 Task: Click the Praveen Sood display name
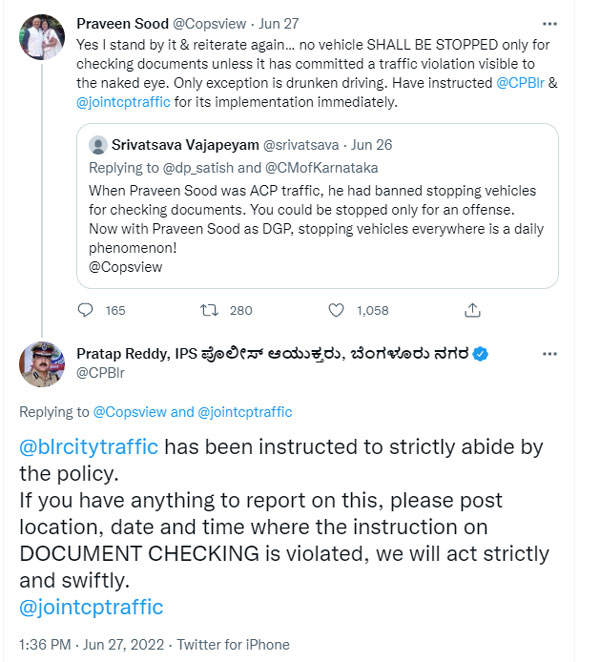pos(122,23)
